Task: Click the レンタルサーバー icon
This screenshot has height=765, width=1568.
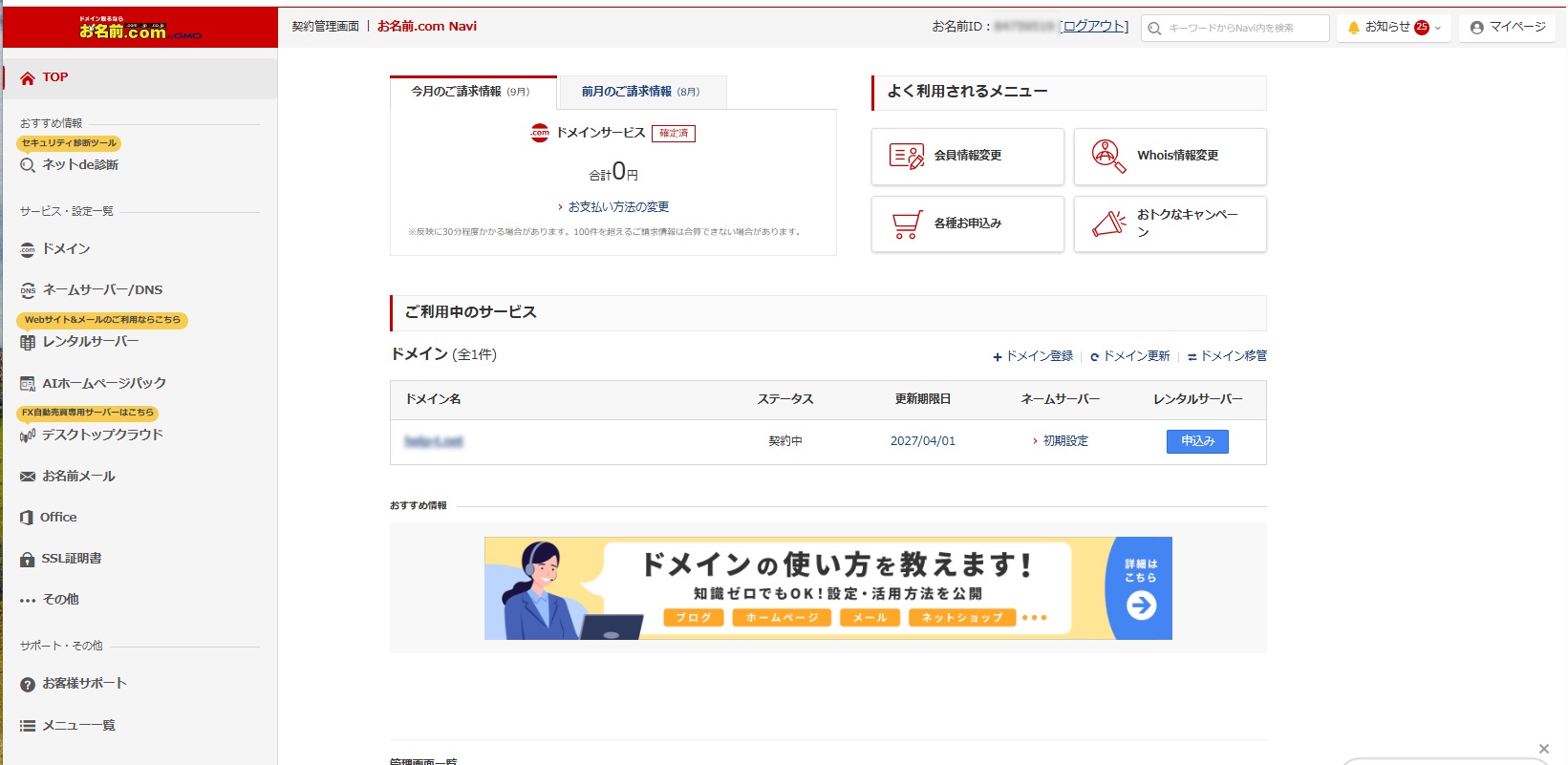Action: pyautogui.click(x=28, y=342)
